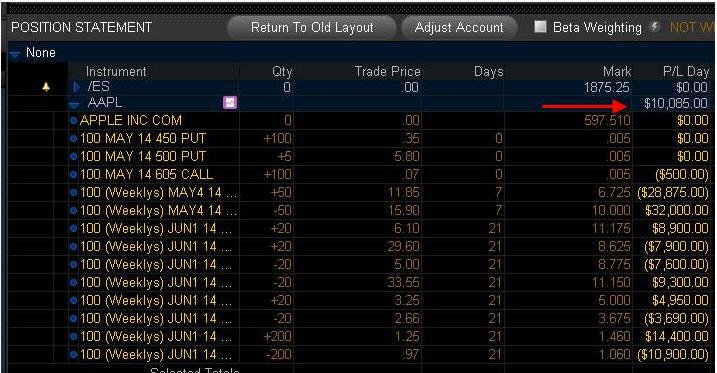Collapse the AAPL position group

[x=74, y=106]
